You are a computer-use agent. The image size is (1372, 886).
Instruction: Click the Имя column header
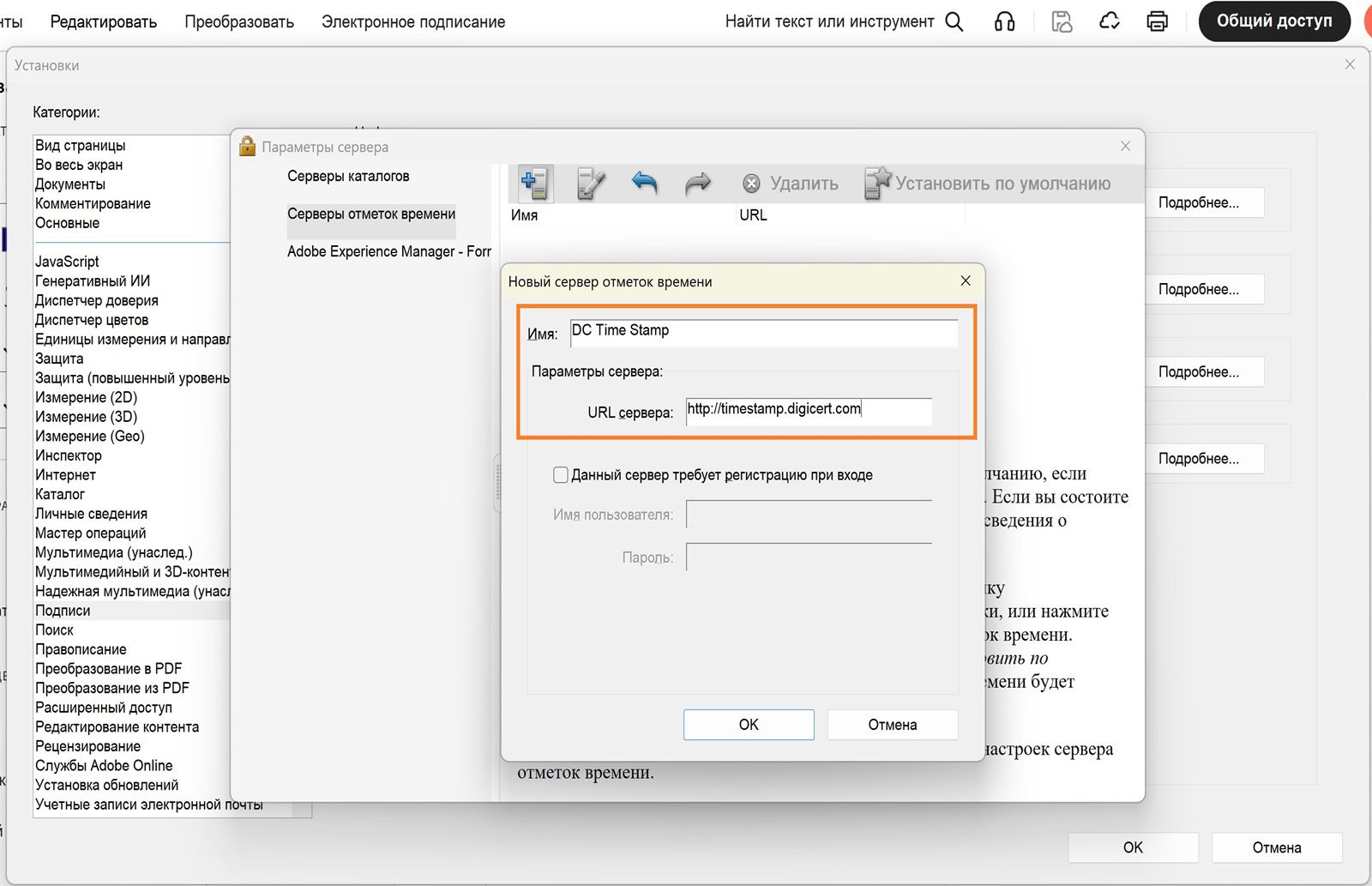[524, 215]
